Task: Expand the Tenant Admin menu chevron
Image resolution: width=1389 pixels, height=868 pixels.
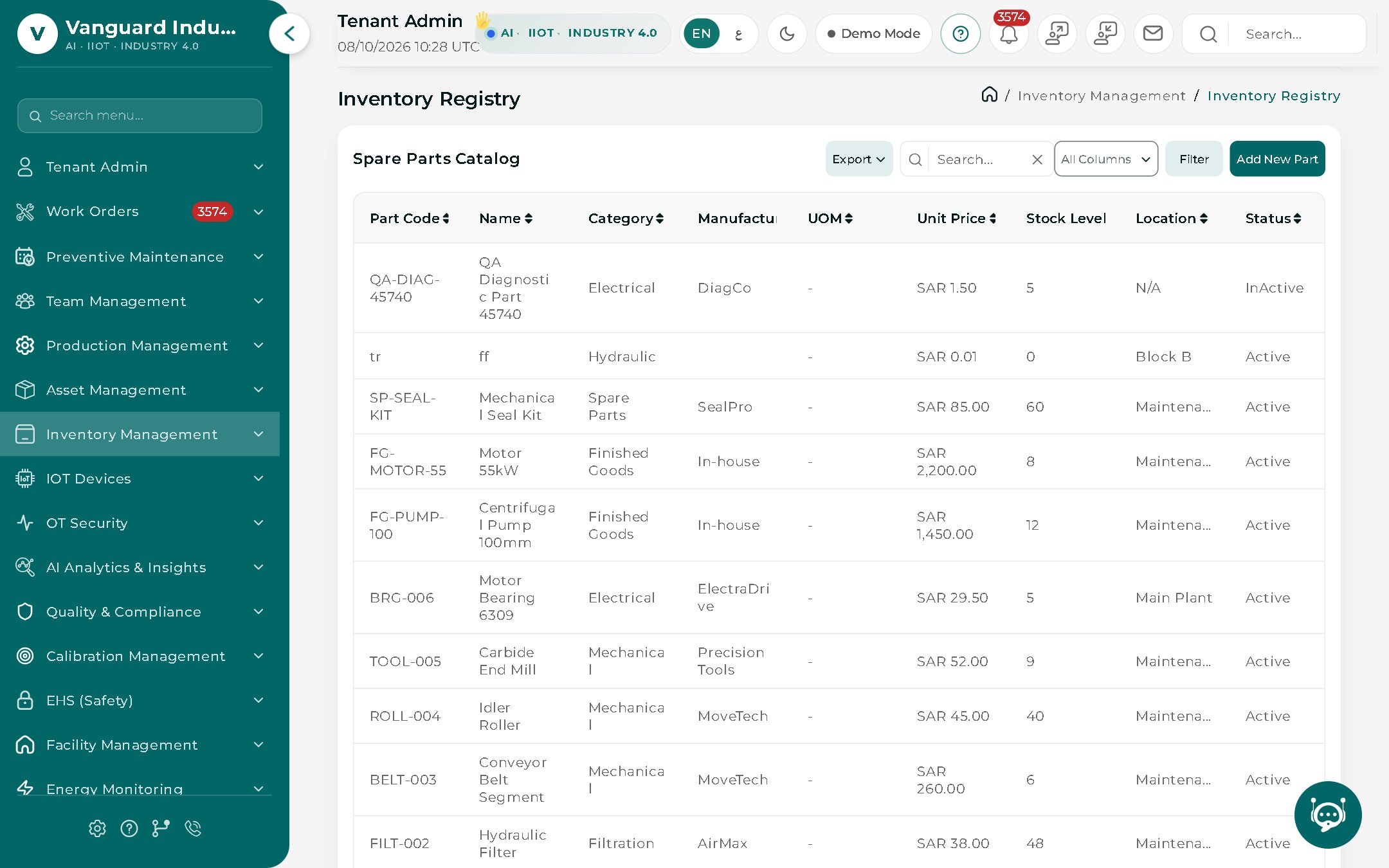Action: click(259, 167)
